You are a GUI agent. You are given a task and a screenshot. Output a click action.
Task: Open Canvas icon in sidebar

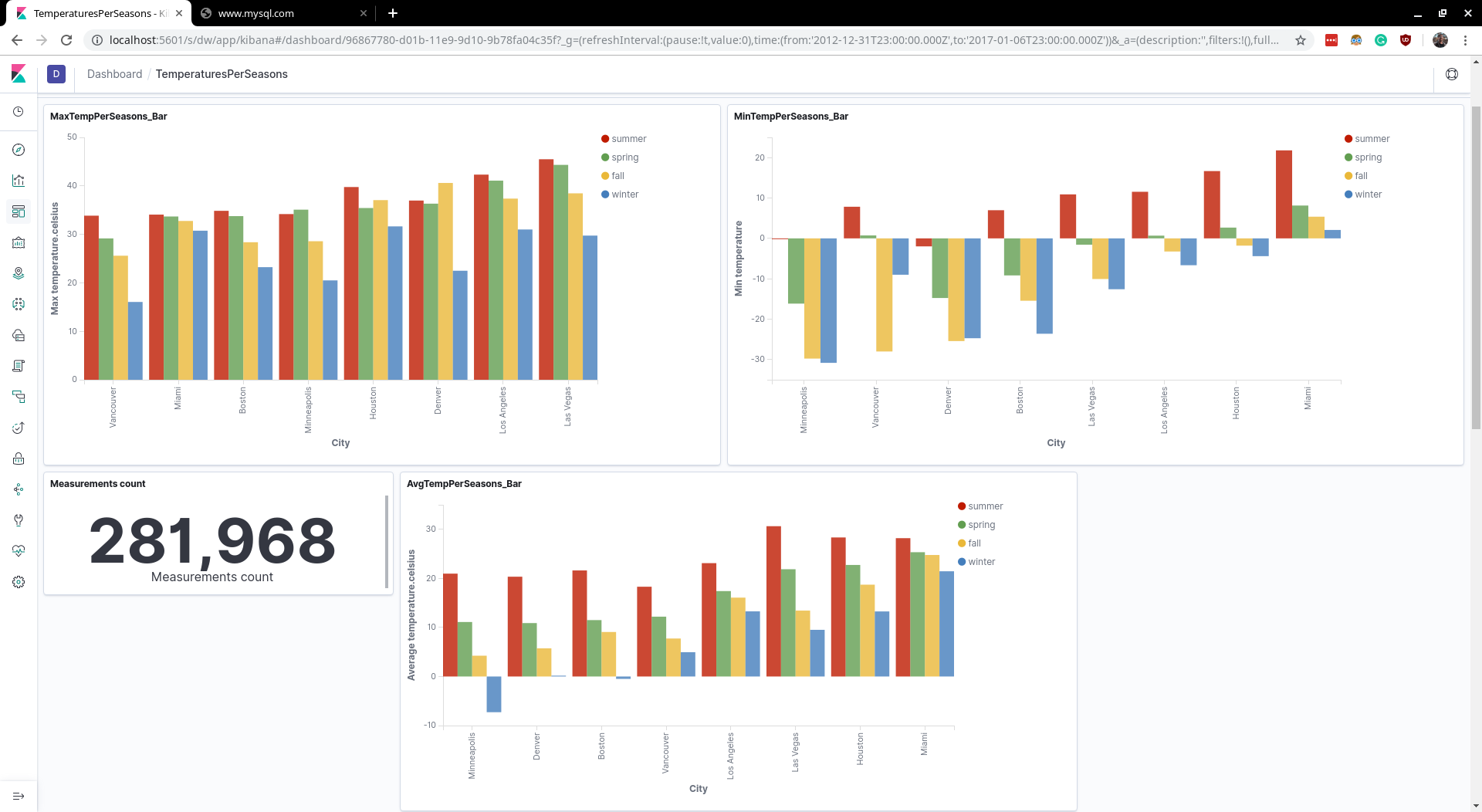tap(19, 242)
